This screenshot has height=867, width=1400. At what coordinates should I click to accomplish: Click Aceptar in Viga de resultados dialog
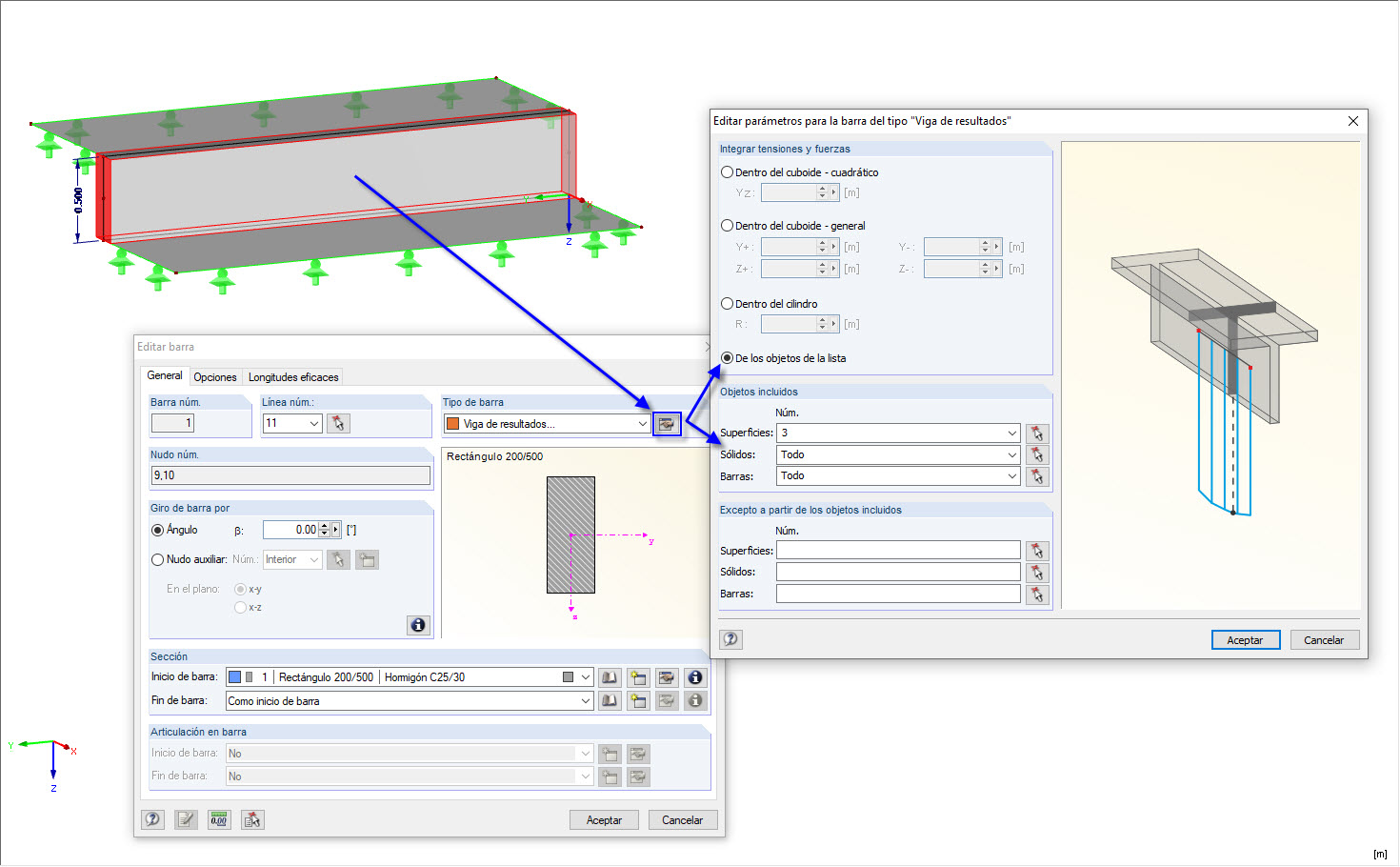tap(1246, 640)
